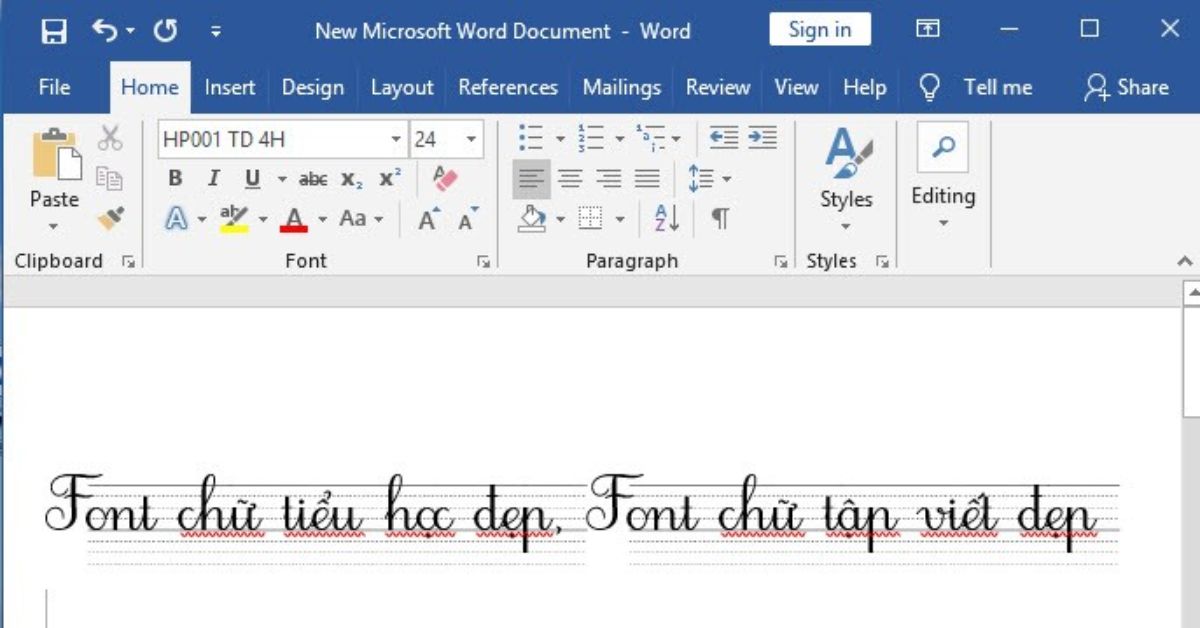Copy the selection

tap(110, 178)
